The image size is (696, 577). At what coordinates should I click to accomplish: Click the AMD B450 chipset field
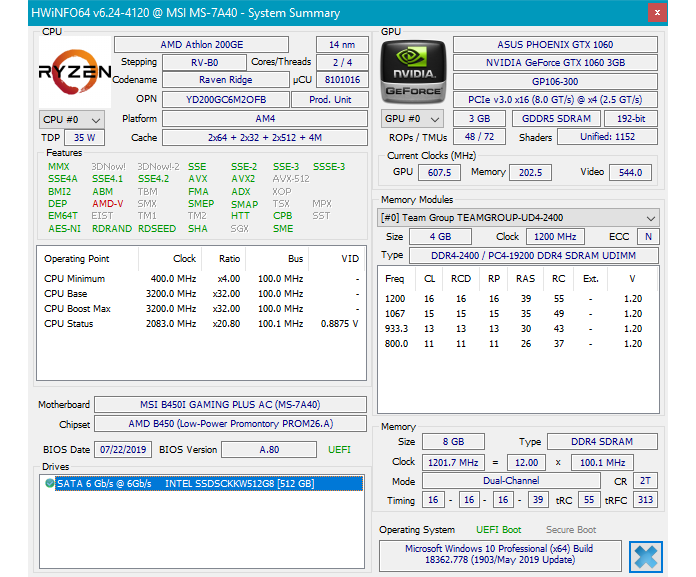pyautogui.click(x=230, y=424)
